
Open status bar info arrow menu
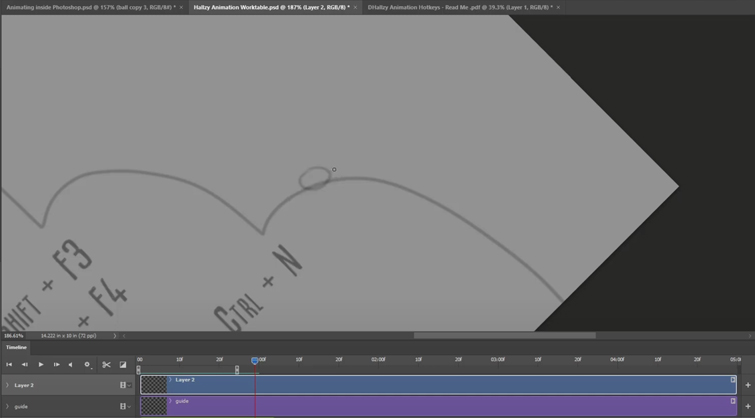115,336
